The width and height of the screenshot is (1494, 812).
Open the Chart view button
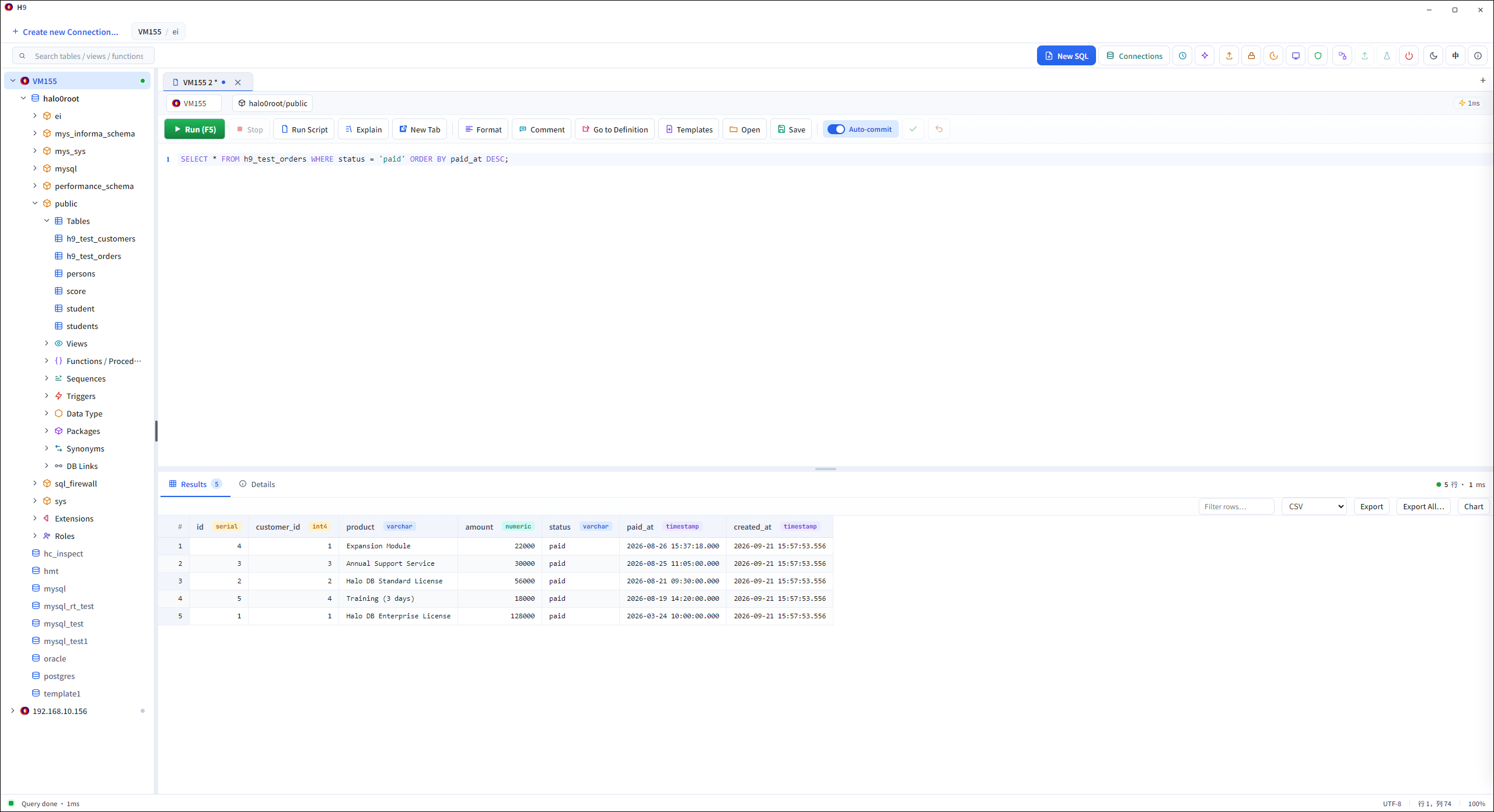point(1473,506)
